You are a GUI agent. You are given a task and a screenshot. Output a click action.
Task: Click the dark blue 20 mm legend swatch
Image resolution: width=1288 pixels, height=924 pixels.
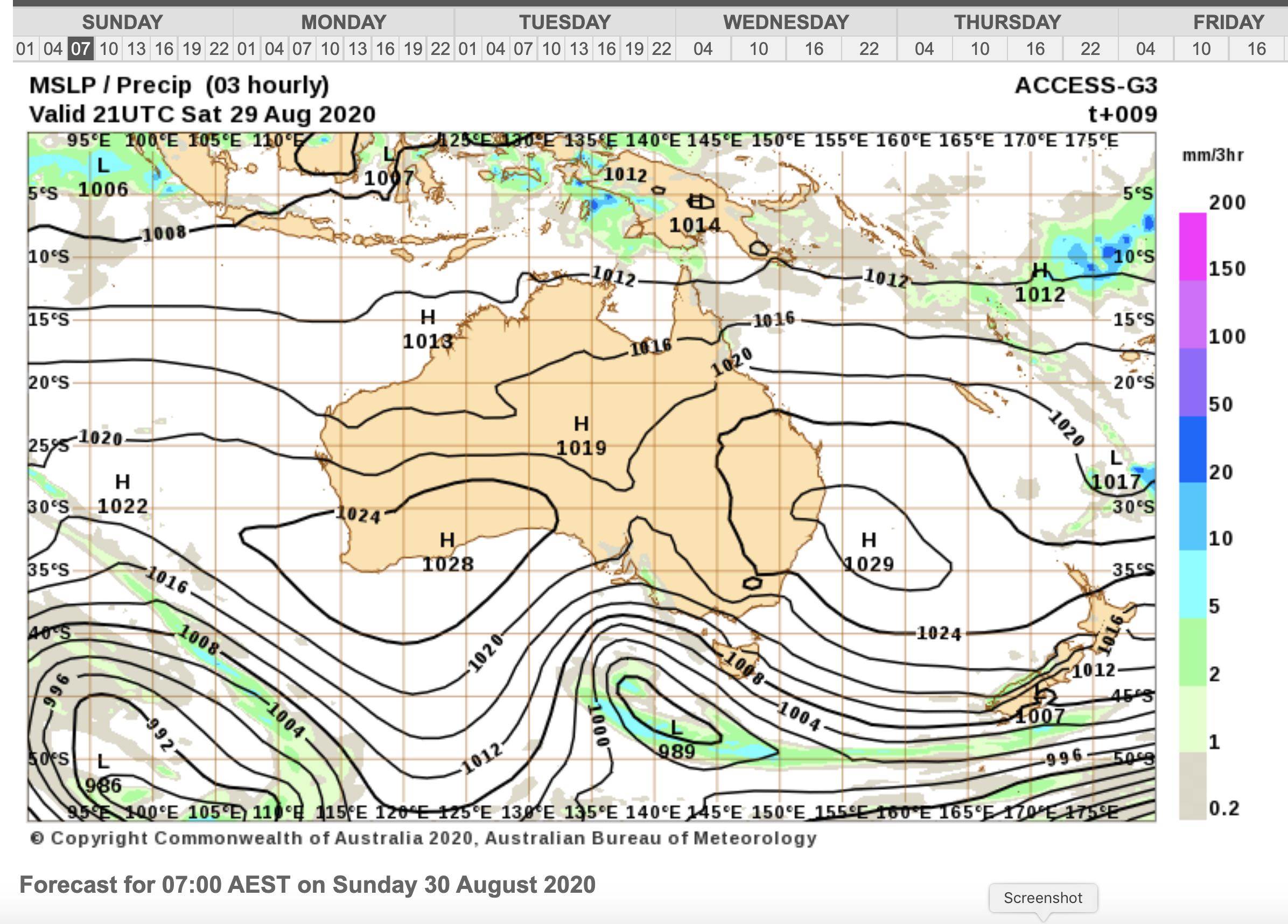coord(1193,449)
